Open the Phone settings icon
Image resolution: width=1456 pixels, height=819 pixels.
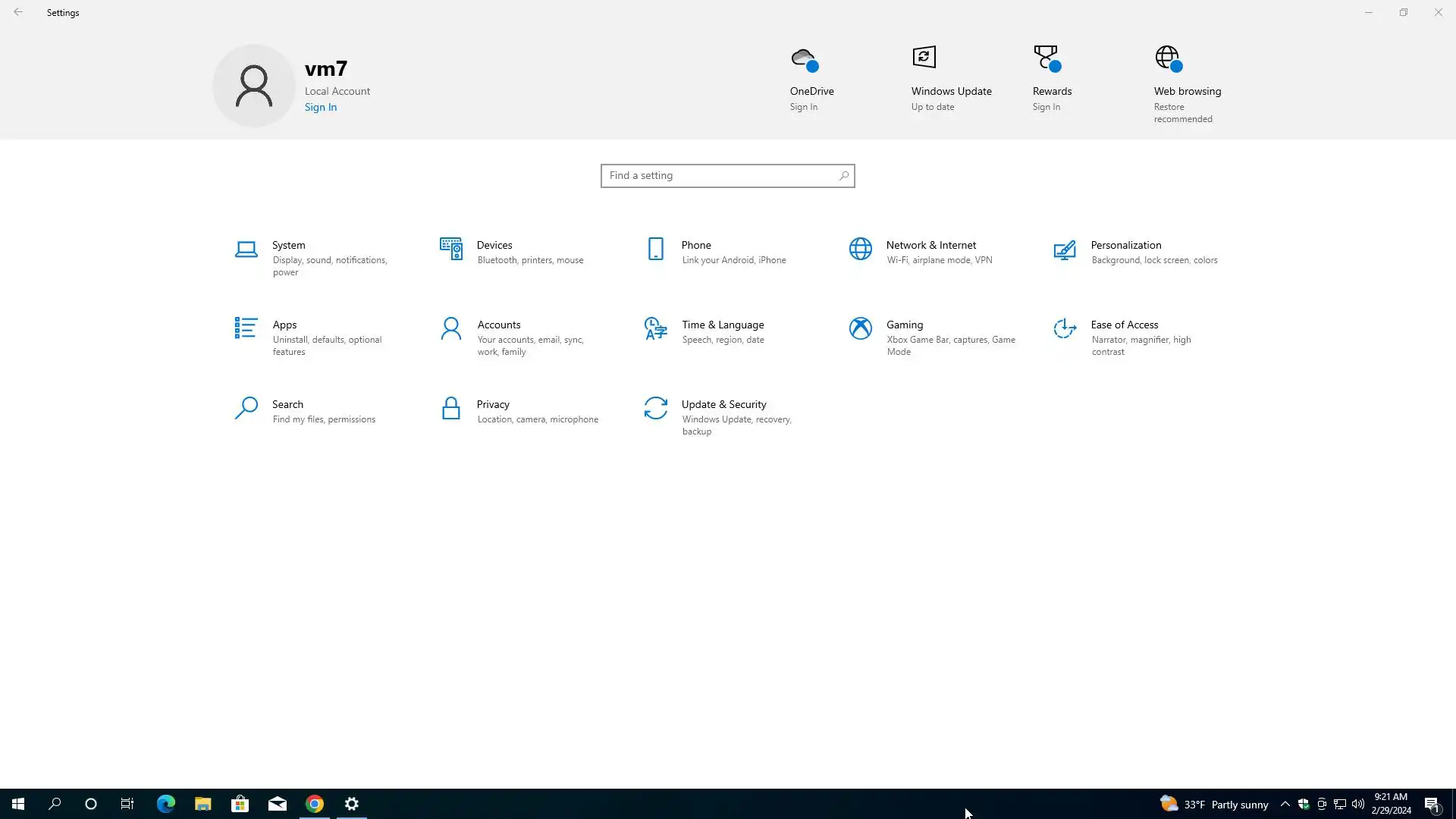pos(656,249)
